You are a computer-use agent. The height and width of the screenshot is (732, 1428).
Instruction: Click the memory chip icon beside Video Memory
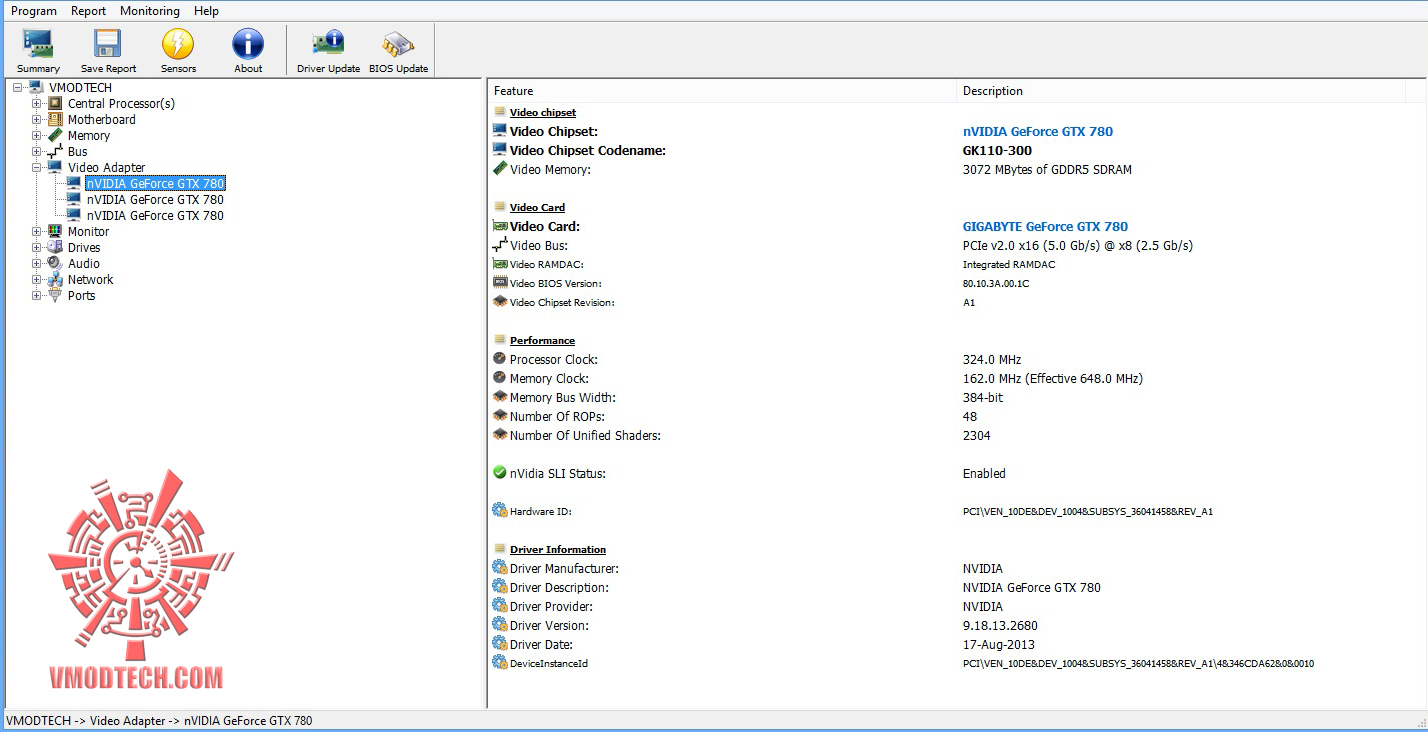pyautogui.click(x=500, y=169)
